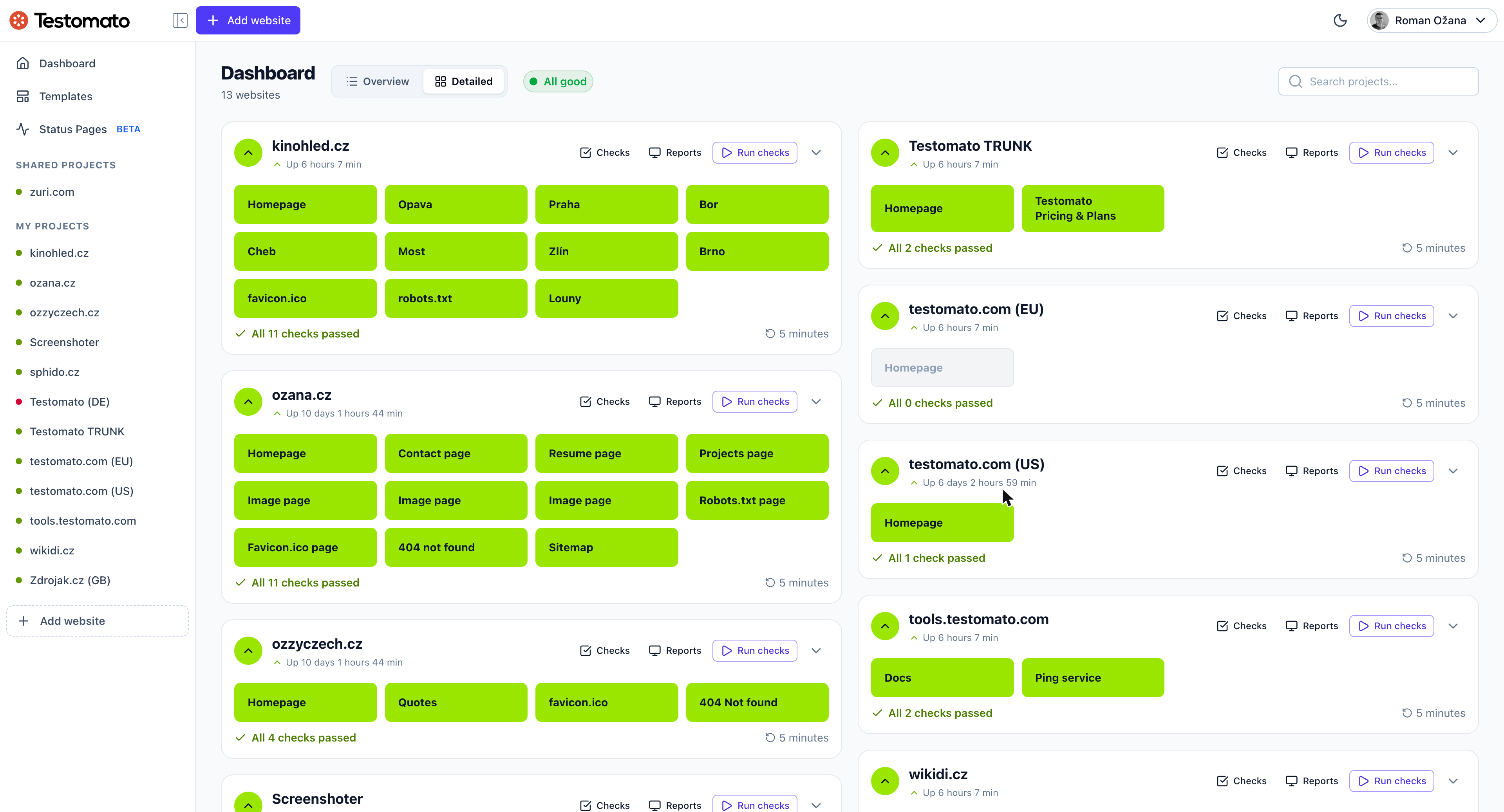Collapse the sidebar panel icon

pyautogui.click(x=180, y=20)
